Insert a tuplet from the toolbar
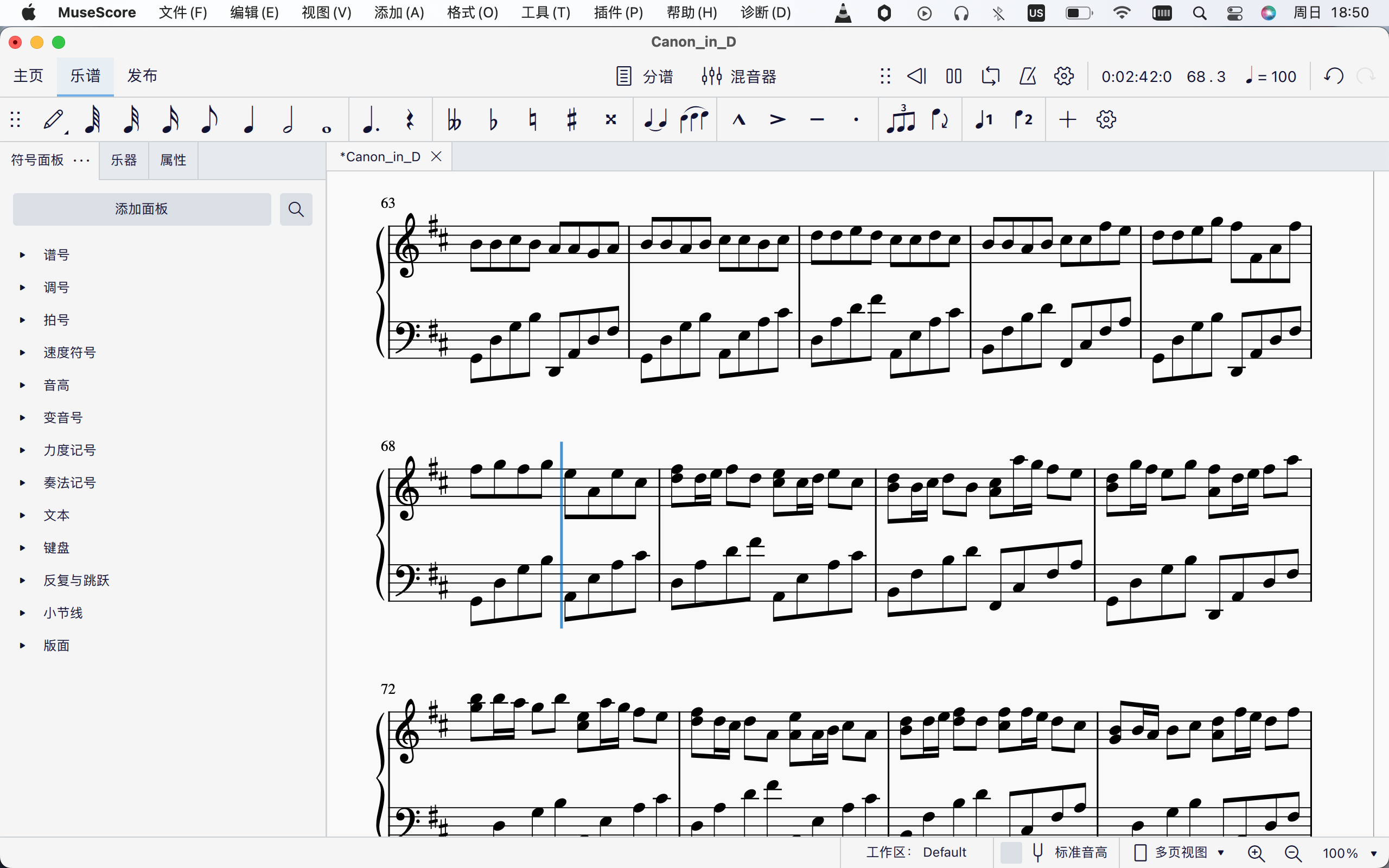Screen dimensions: 1389x868 click(901, 120)
